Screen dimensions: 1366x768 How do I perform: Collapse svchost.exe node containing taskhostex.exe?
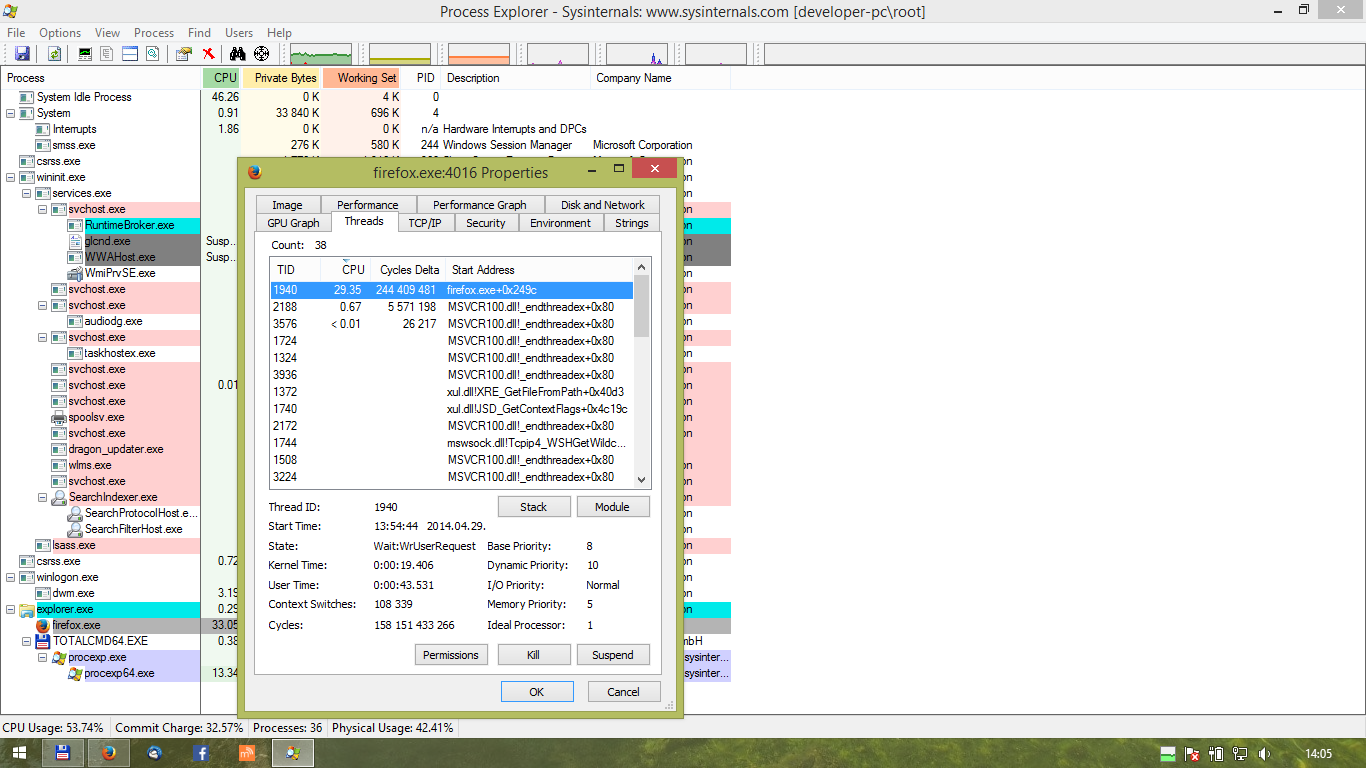point(43,337)
